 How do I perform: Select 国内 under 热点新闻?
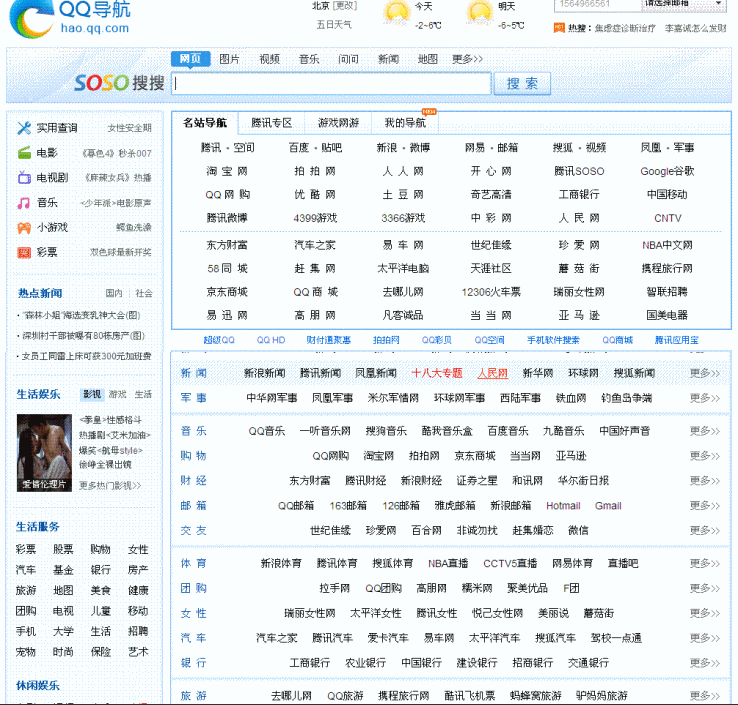[x=114, y=293]
